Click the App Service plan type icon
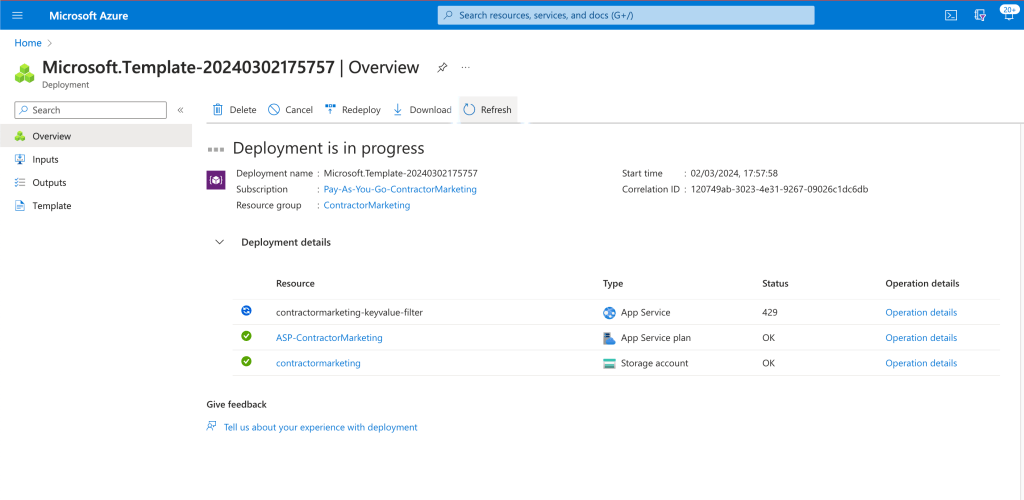1024x500 pixels. (609, 338)
